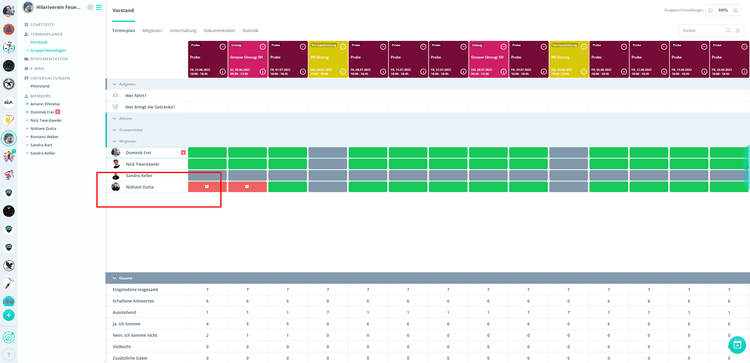Toggle Sandro Keller's grey cell for 01.07 Probe
750x363 pixels.
[x=288, y=176]
